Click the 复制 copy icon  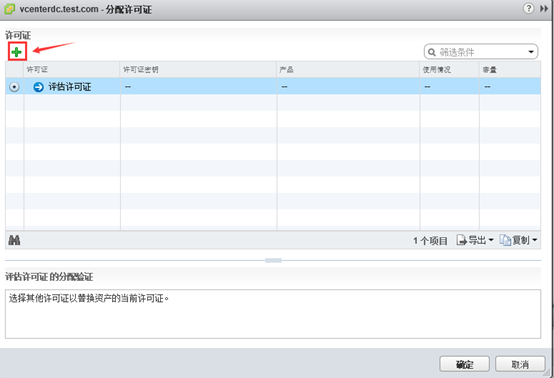point(505,240)
